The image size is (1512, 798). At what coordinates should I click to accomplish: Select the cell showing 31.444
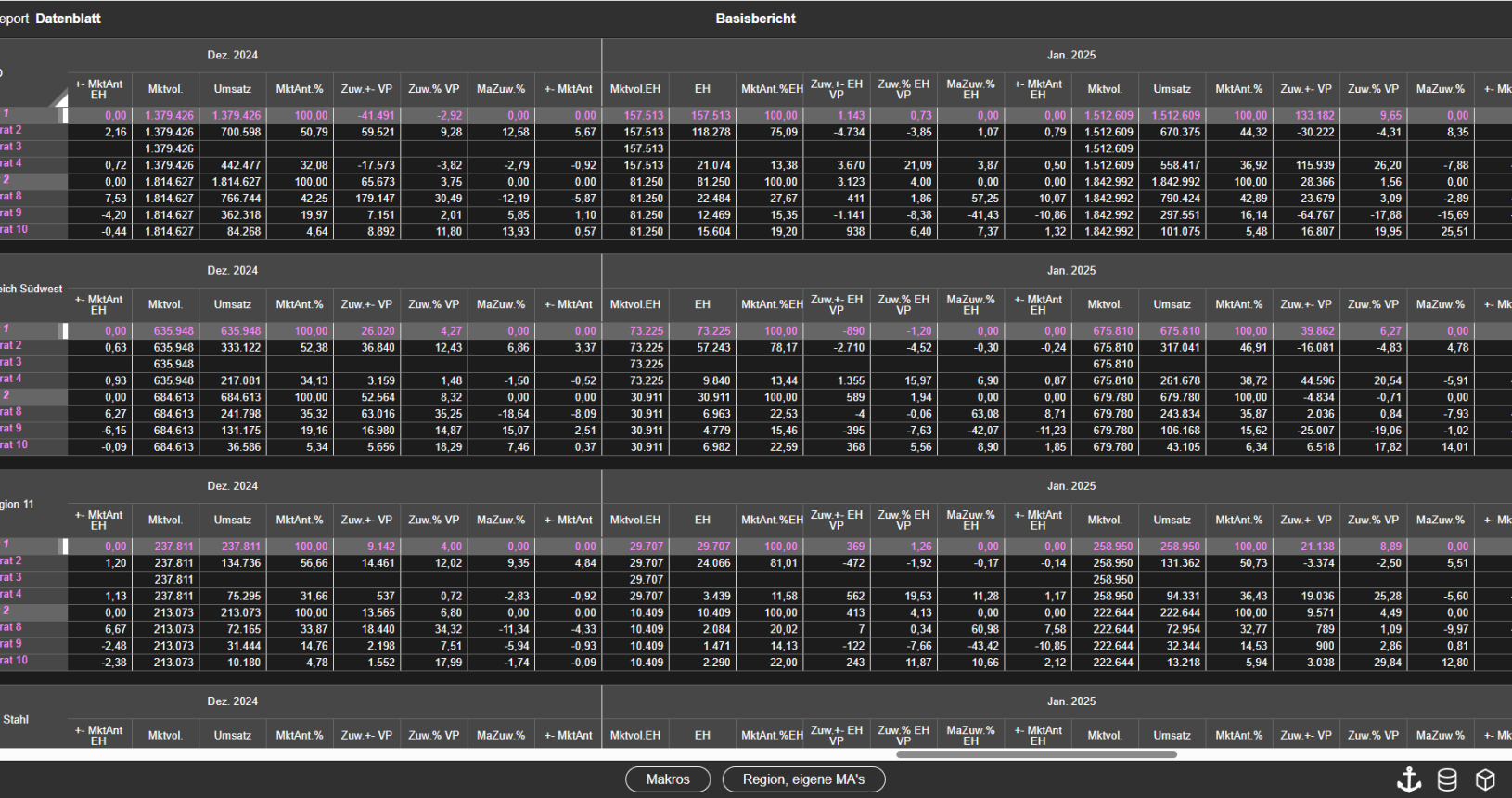tap(233, 646)
